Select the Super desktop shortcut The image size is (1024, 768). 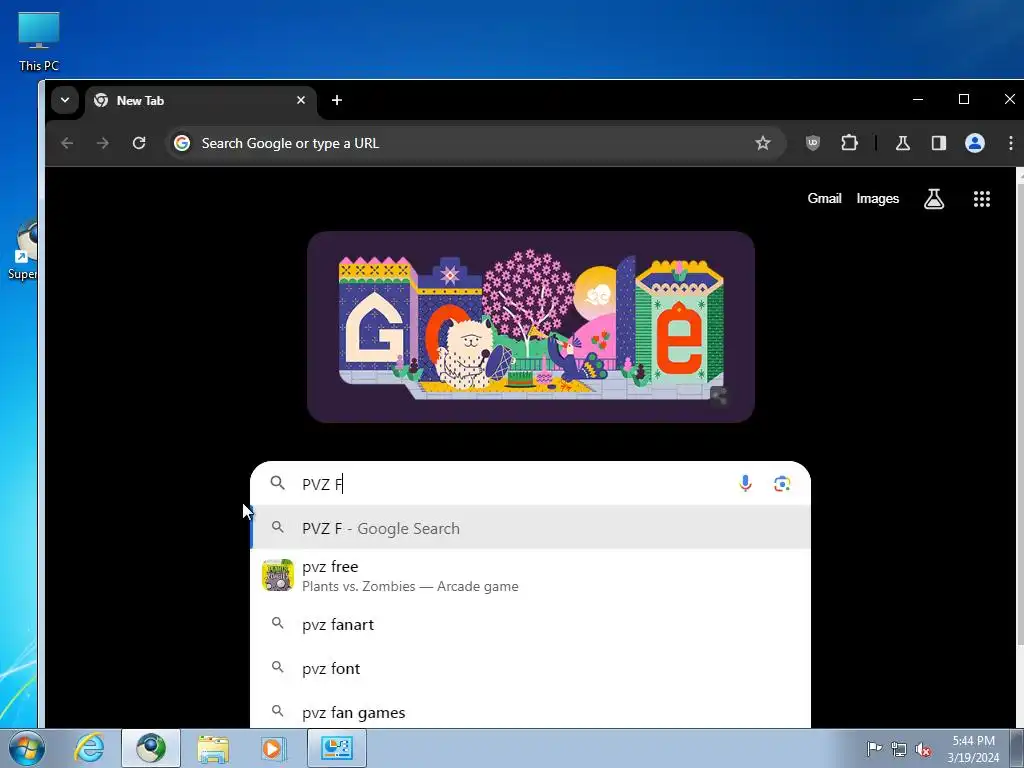point(22,251)
